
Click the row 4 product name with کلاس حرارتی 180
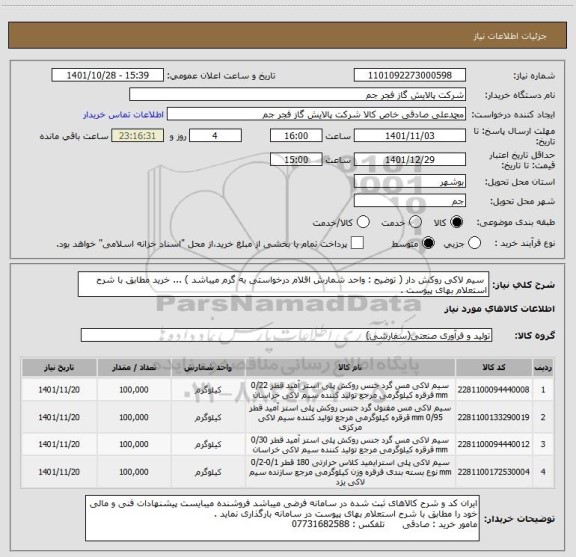coord(350,472)
